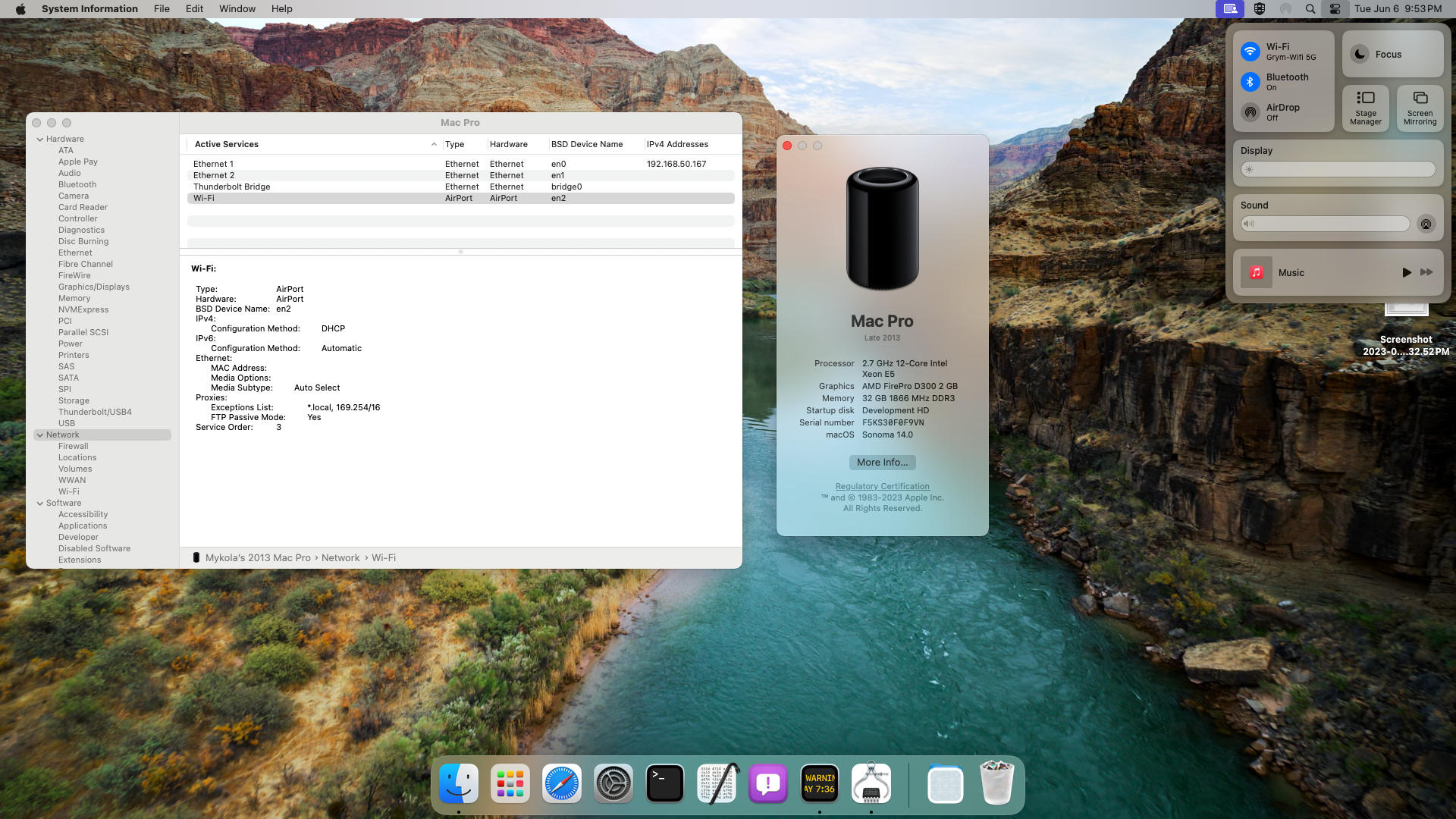
Task: Open AirPlay audio output icon beside Sound
Action: pyautogui.click(x=1426, y=224)
